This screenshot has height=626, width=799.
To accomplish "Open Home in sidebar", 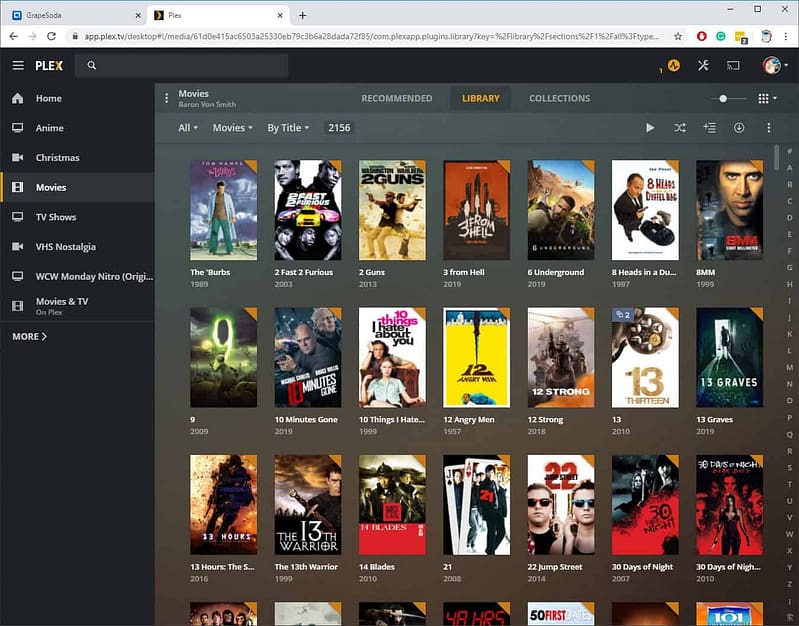I will (x=77, y=98).
